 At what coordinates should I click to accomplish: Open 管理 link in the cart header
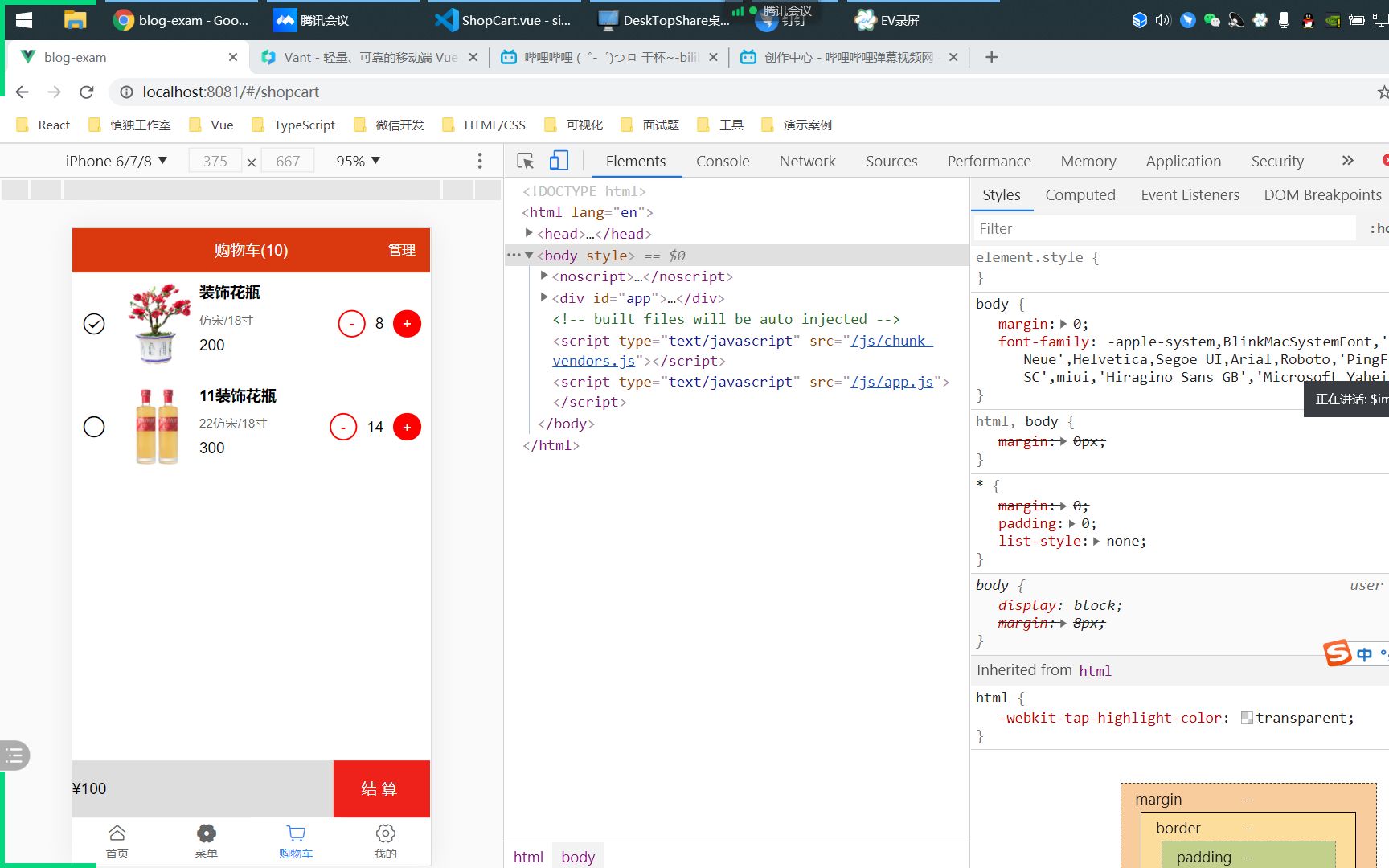[401, 250]
